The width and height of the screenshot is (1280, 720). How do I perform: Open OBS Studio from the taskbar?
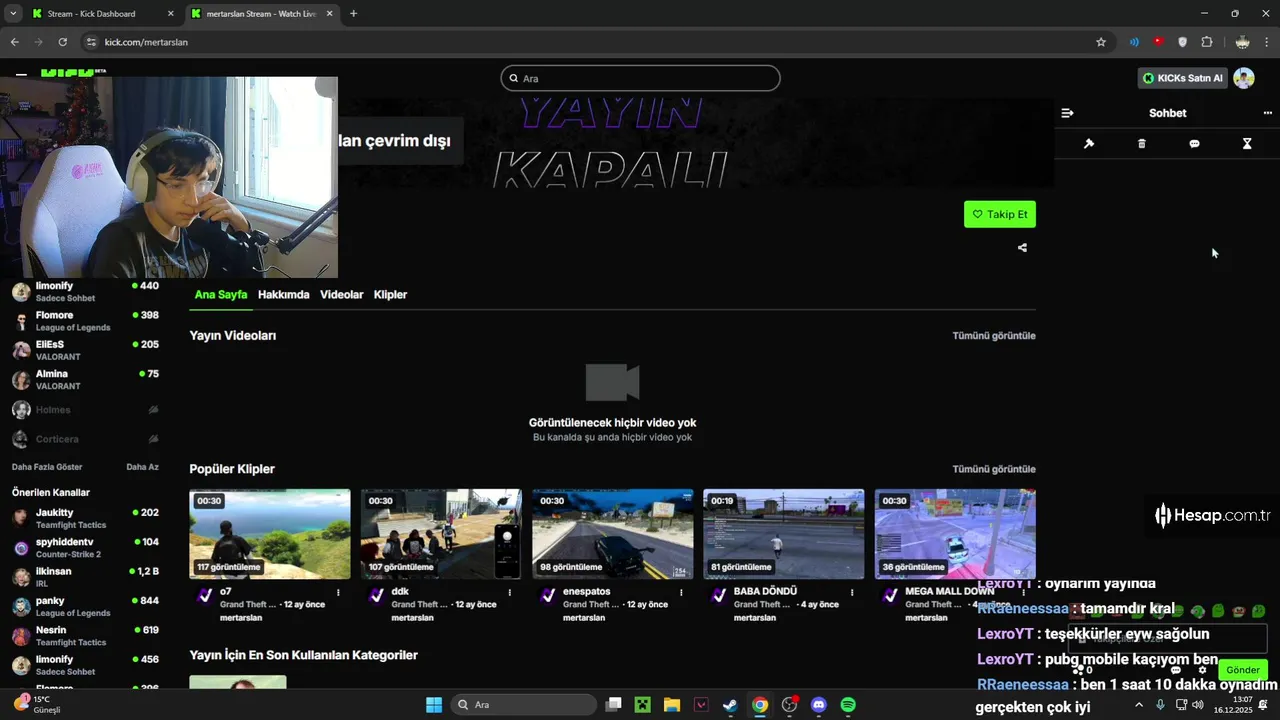tap(789, 705)
